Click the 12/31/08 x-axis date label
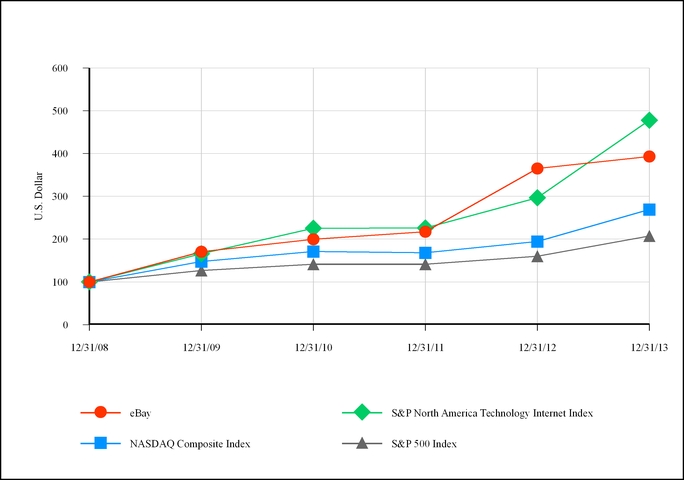The image size is (684, 480). pyautogui.click(x=89, y=345)
